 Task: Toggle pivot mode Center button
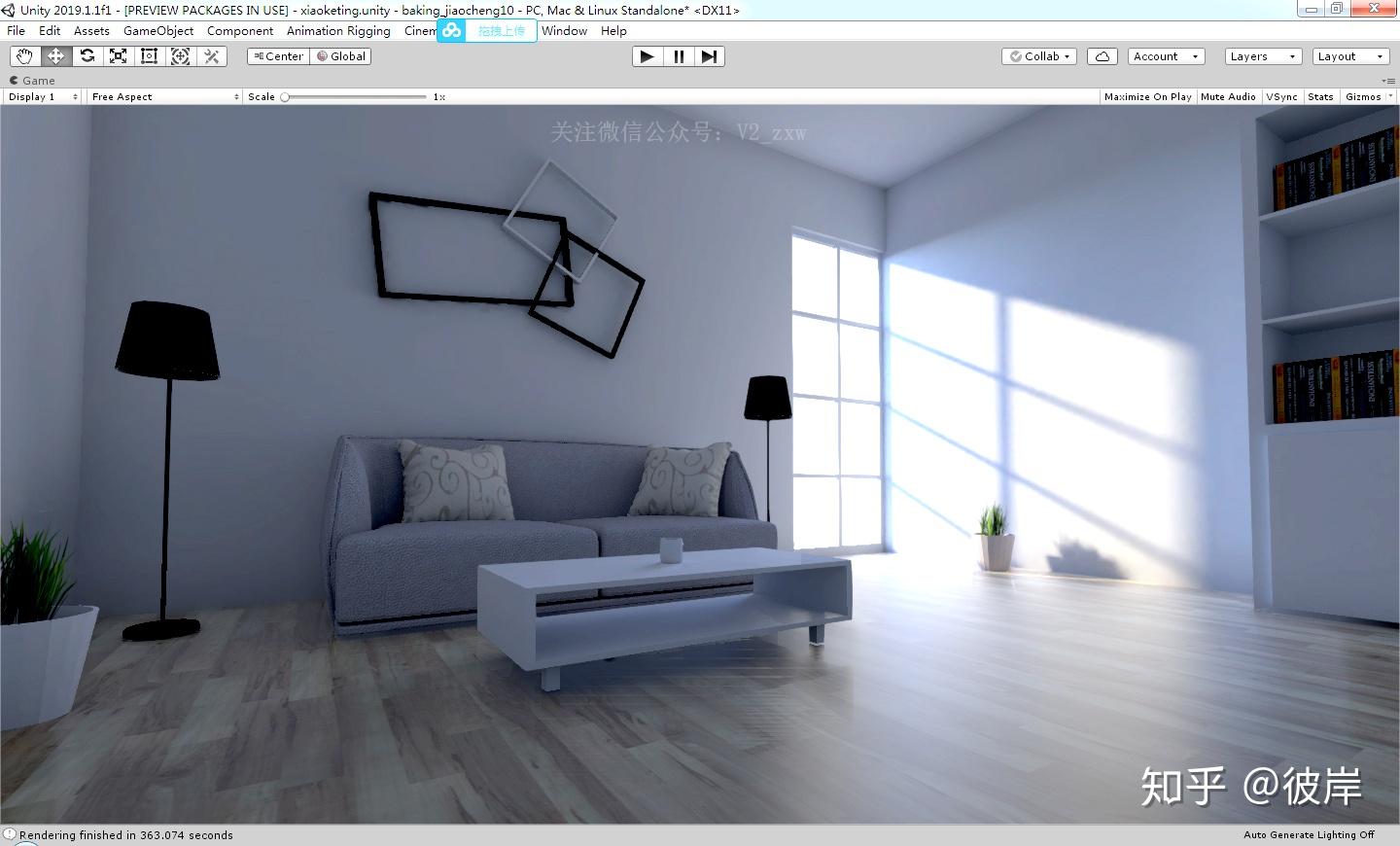[279, 56]
